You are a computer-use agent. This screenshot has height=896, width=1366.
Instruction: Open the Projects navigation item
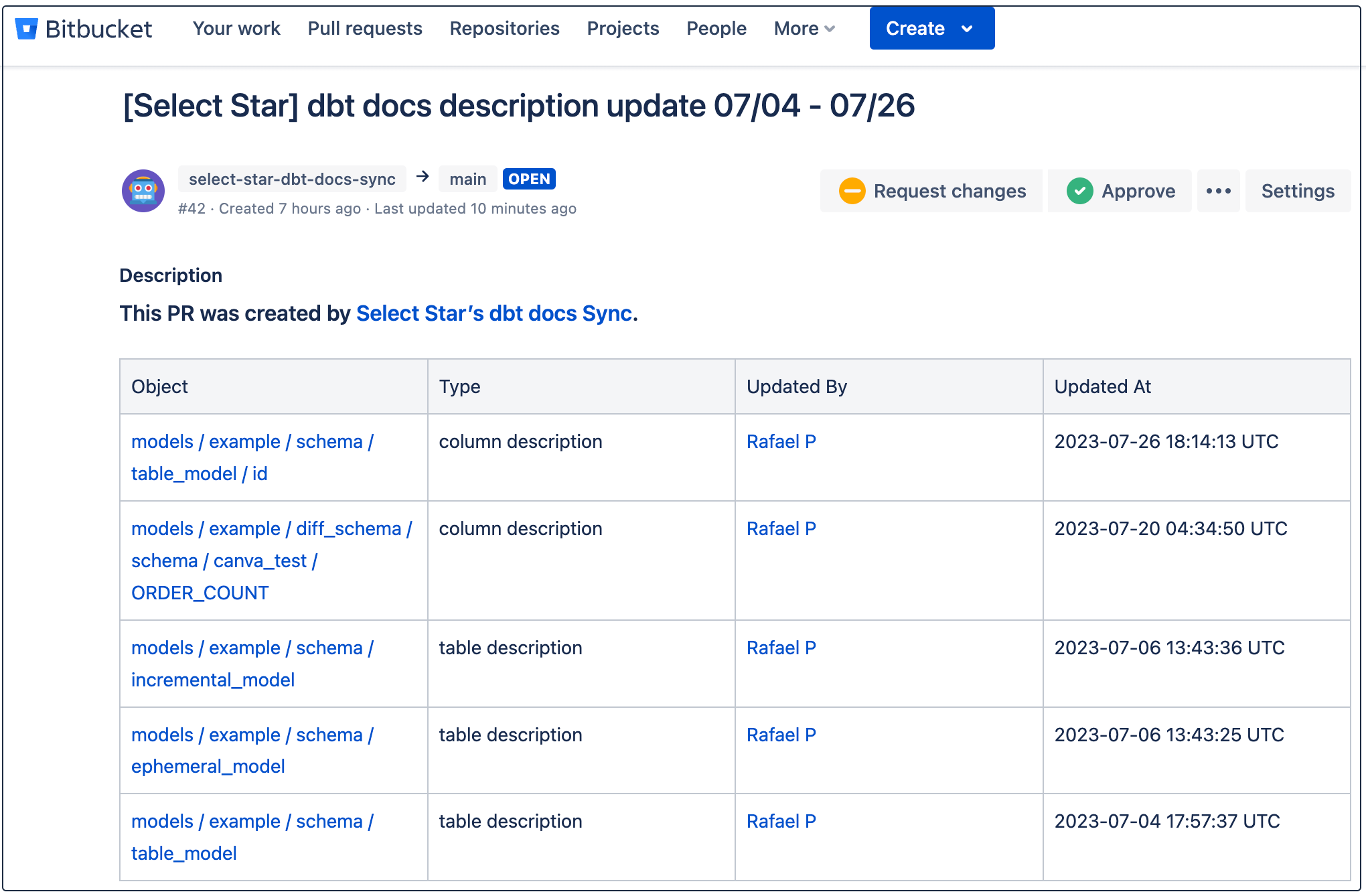(x=623, y=29)
